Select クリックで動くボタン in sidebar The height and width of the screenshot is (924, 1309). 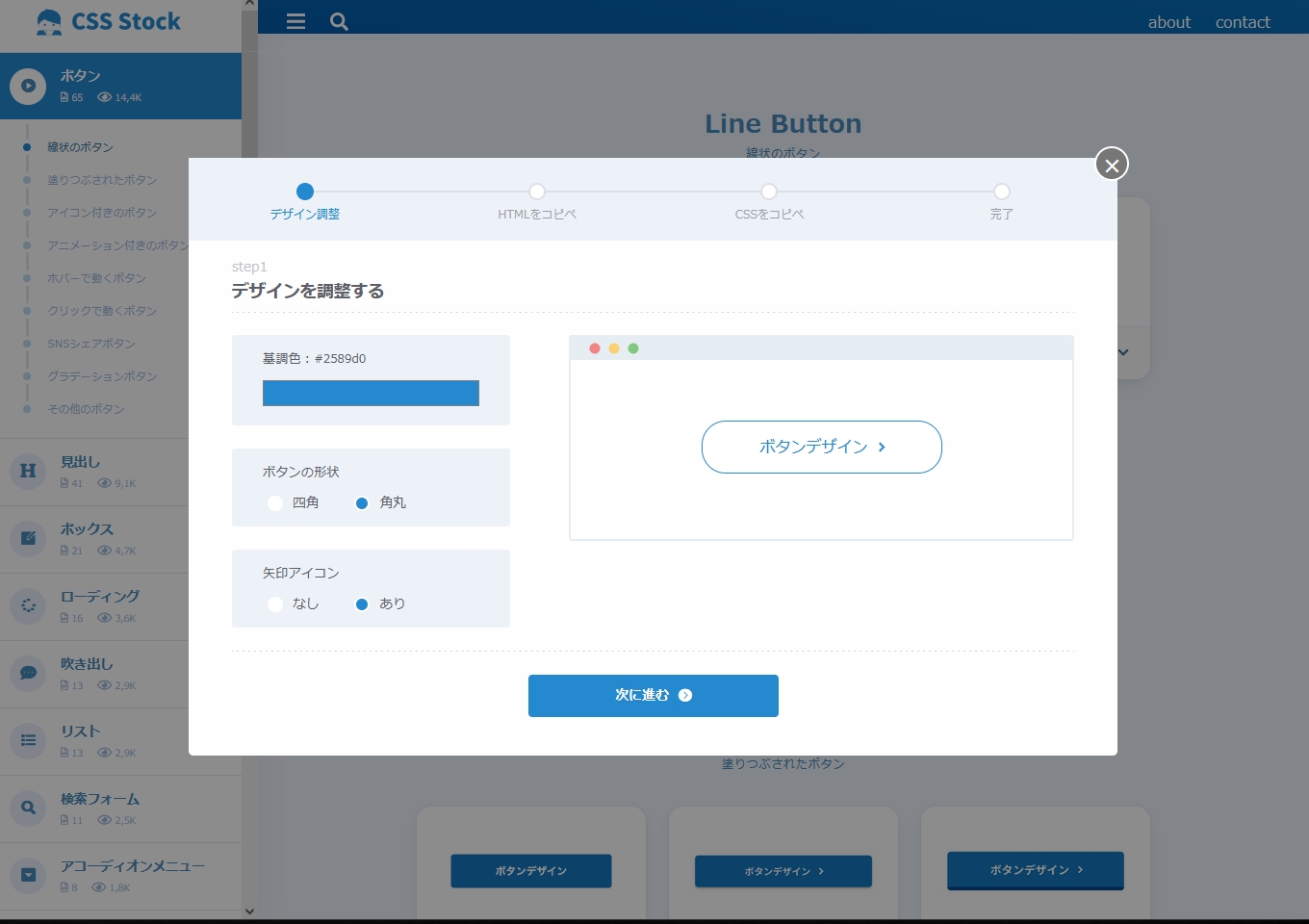click(102, 311)
